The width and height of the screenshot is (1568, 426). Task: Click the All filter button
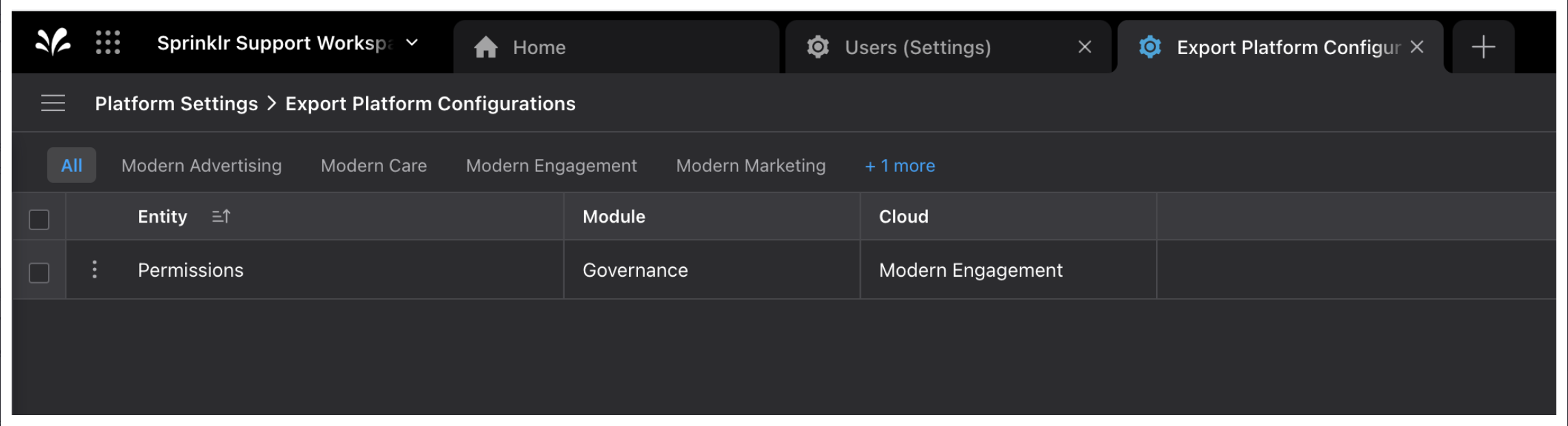(71, 166)
